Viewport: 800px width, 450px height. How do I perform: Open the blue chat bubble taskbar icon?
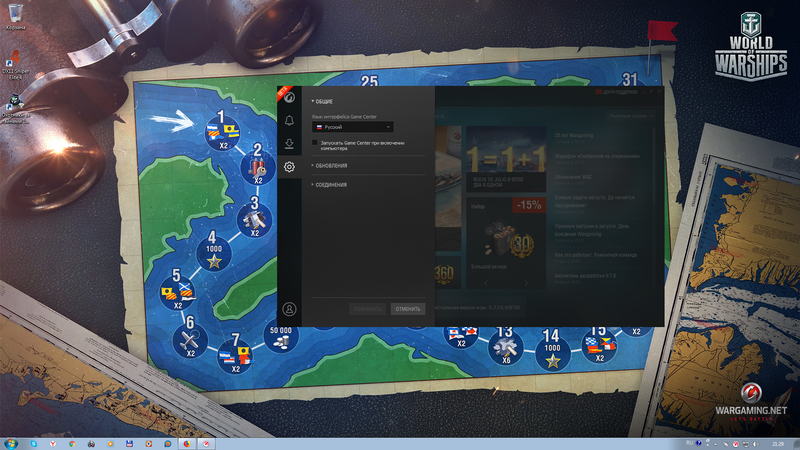(168, 444)
